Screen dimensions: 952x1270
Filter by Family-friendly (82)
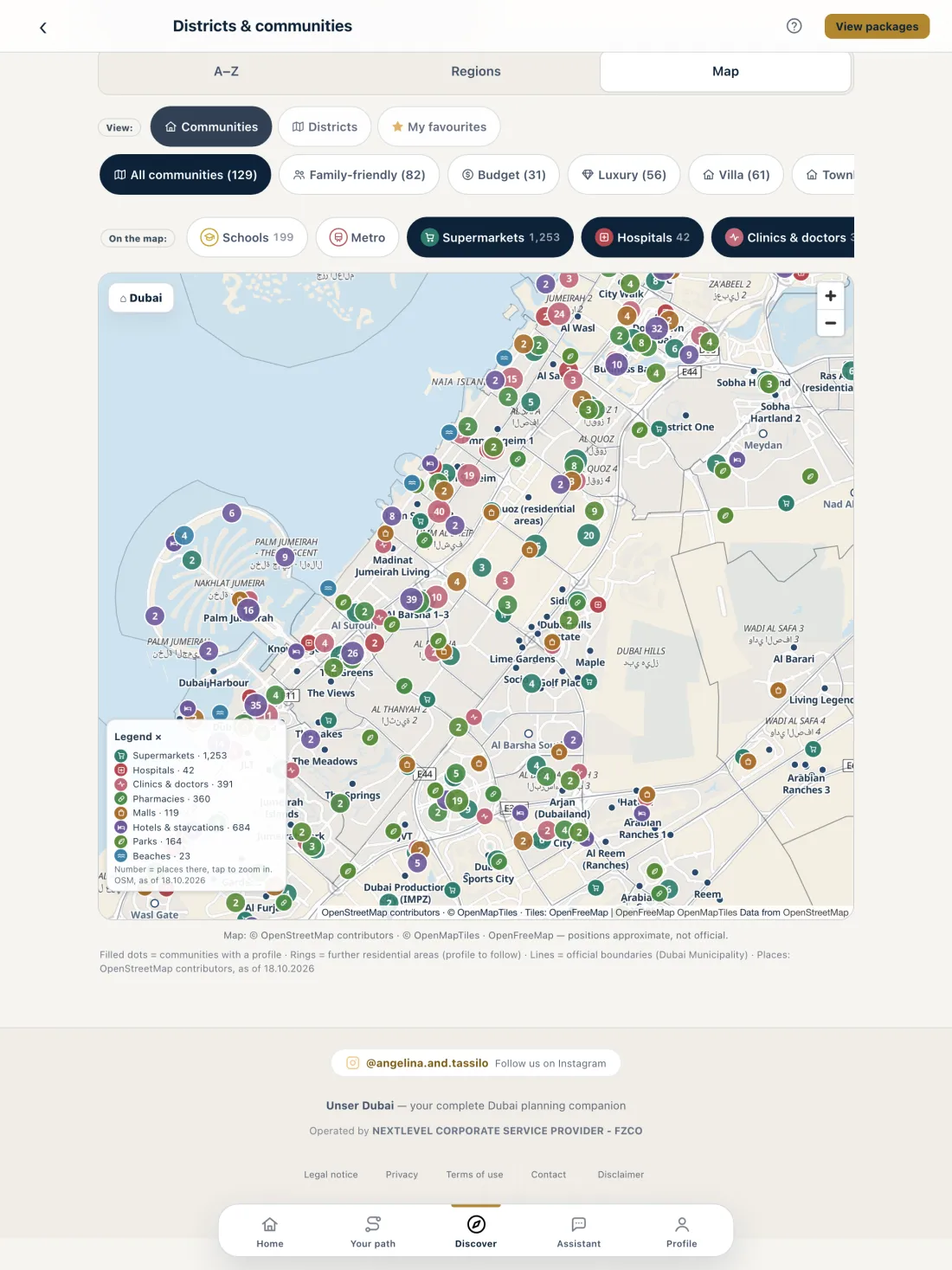tap(359, 175)
